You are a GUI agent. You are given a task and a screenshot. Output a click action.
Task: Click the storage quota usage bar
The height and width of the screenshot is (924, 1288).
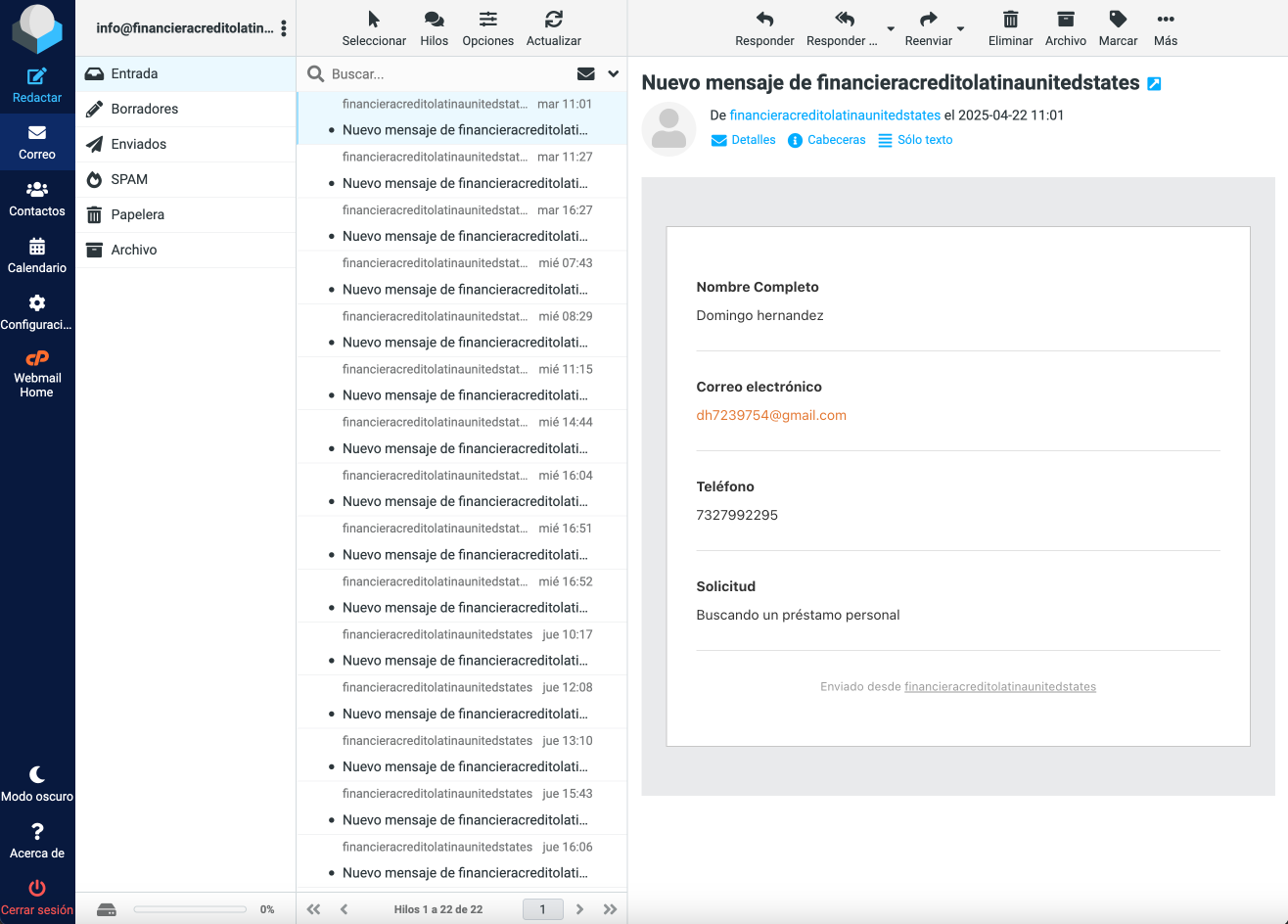coord(190,909)
